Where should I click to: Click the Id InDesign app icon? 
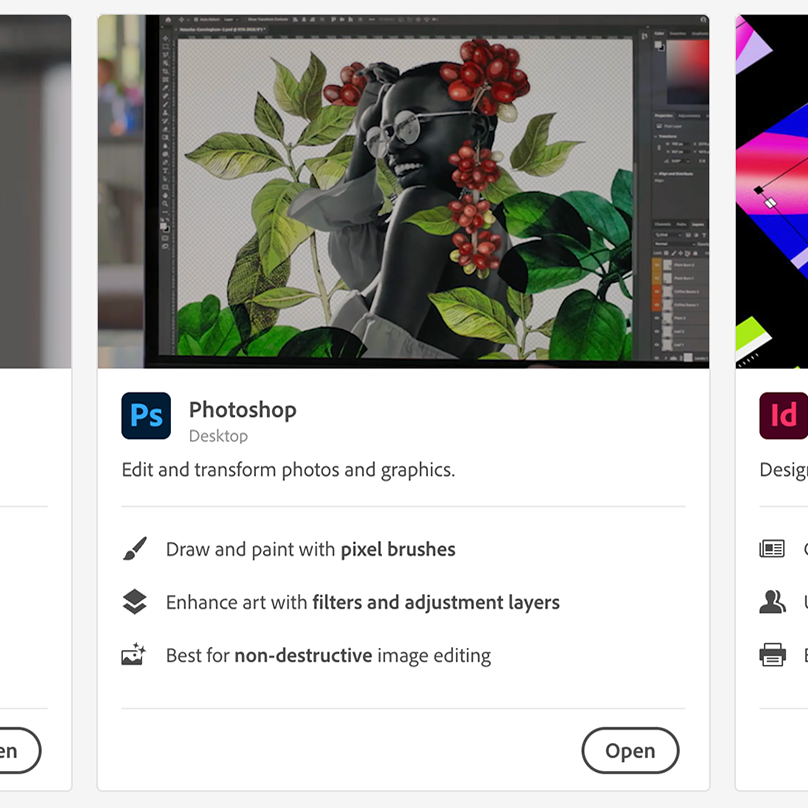(x=783, y=415)
